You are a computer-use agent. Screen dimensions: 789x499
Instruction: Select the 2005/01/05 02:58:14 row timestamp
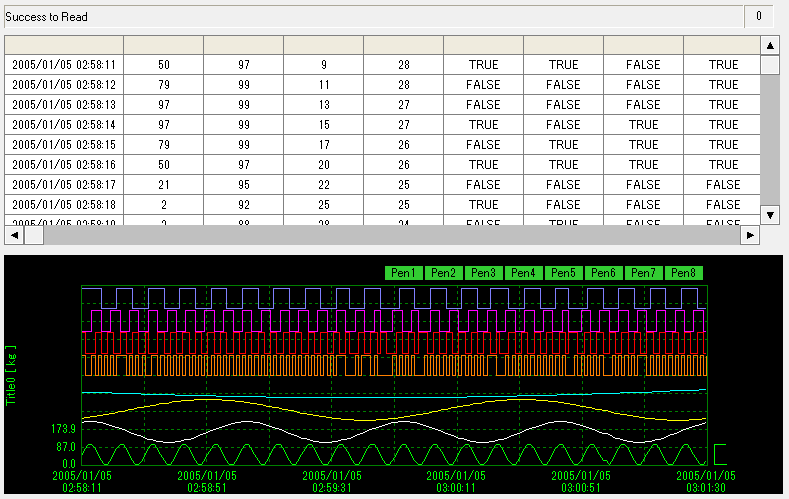click(64, 125)
